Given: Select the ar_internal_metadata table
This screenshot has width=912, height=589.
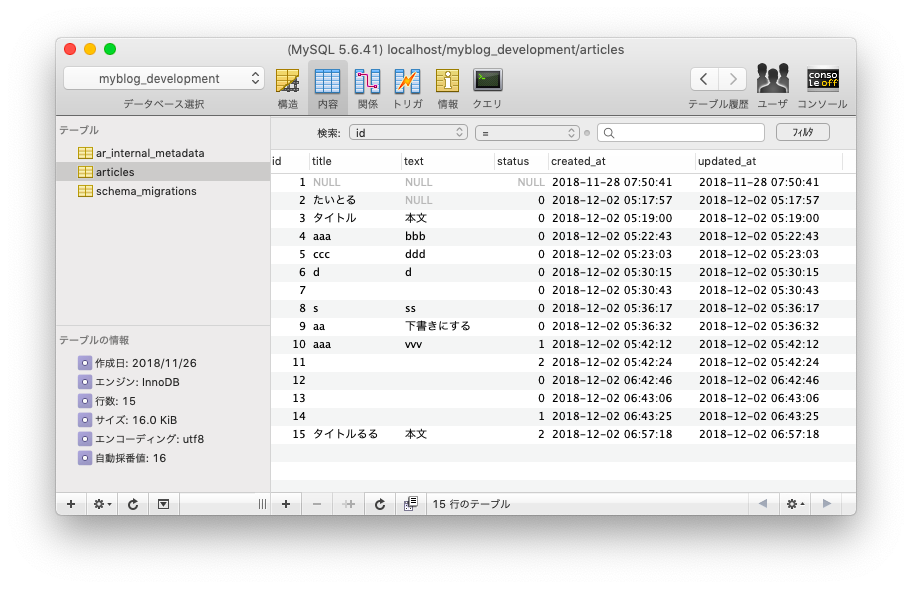Looking at the screenshot, I should click(163, 153).
